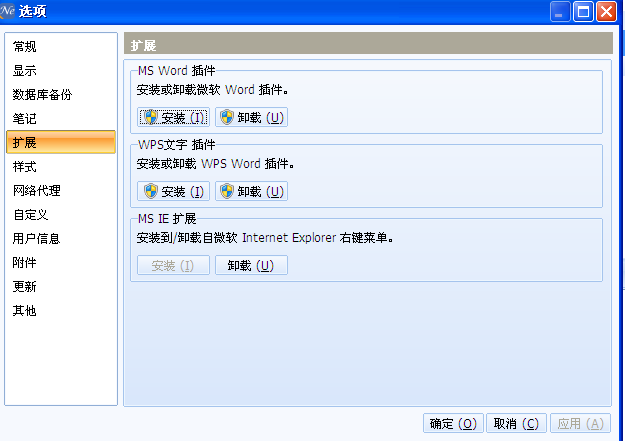Click 卸载 under MS IE 扩展
This screenshot has width=625, height=441.
point(251,265)
